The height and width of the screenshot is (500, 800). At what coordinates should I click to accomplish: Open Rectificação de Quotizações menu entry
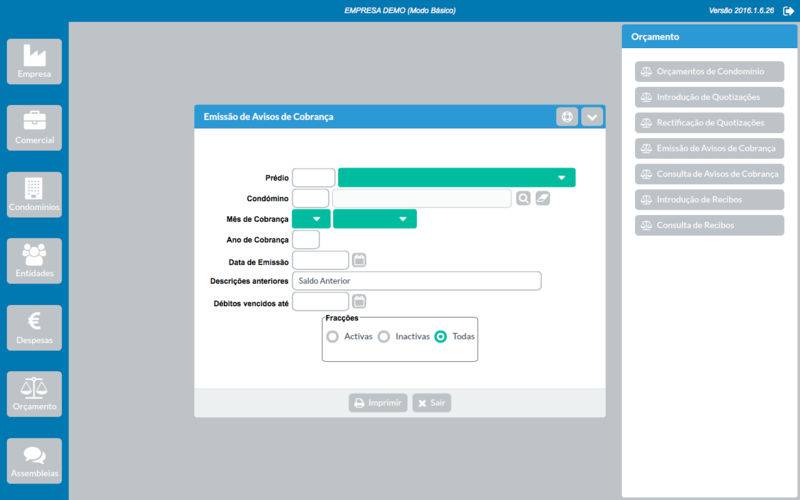pyautogui.click(x=709, y=123)
